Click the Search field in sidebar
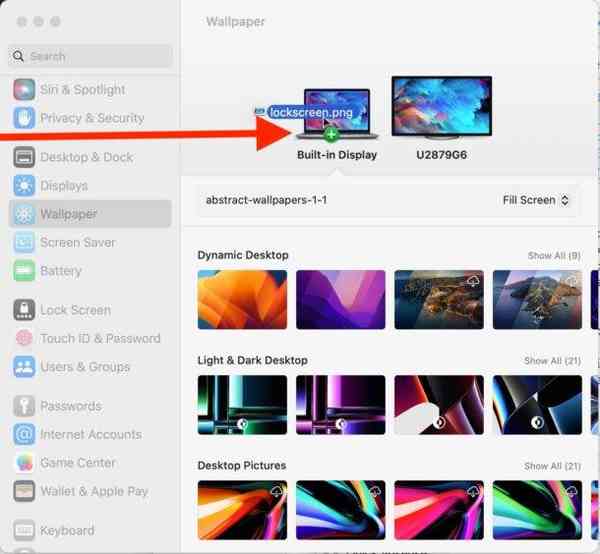The height and width of the screenshot is (554, 600). pyautogui.click(x=92, y=56)
